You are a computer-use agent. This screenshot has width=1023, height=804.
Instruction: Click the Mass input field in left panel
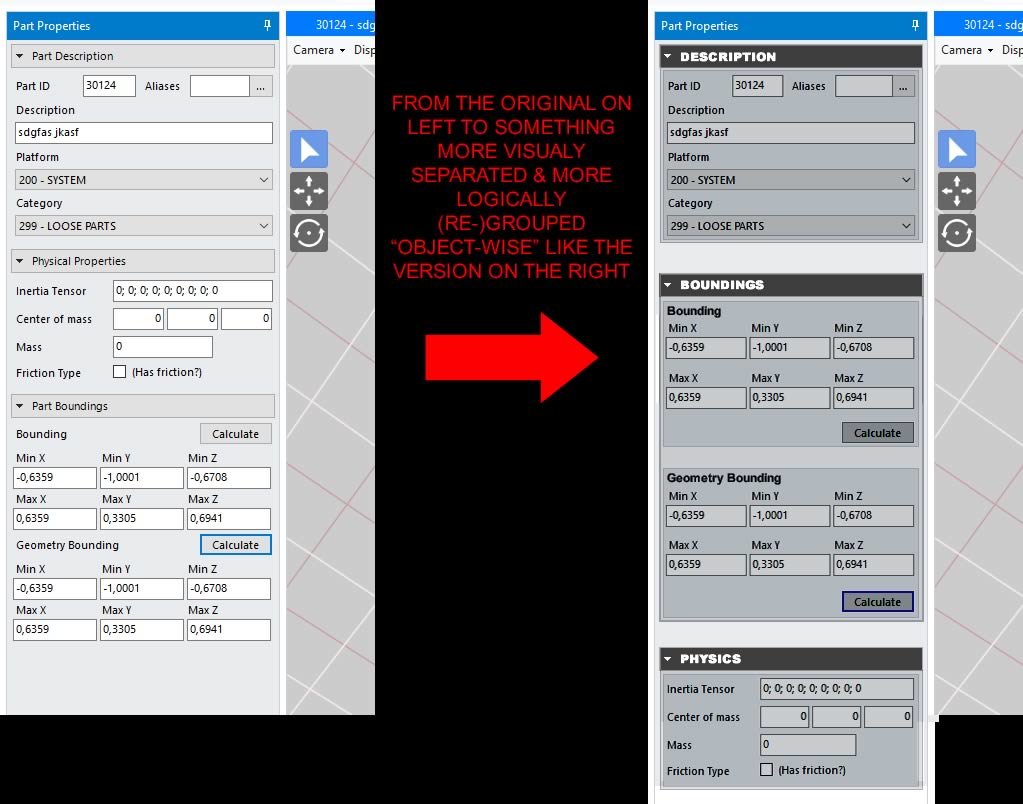coord(163,347)
